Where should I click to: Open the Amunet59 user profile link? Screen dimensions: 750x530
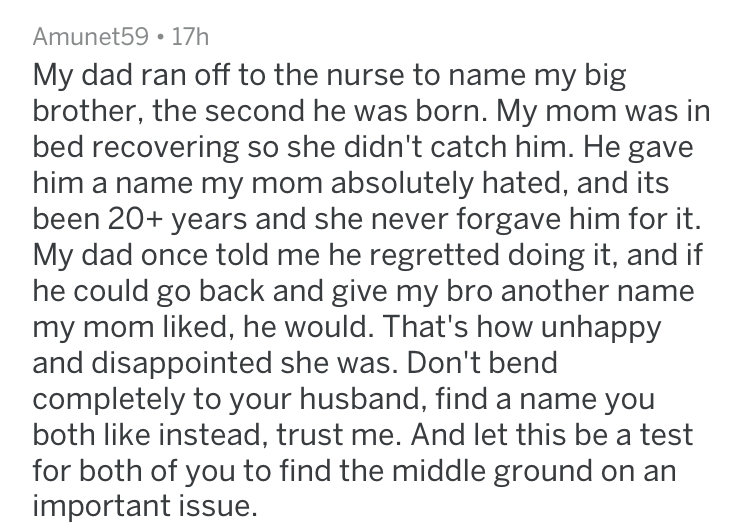pos(91,37)
